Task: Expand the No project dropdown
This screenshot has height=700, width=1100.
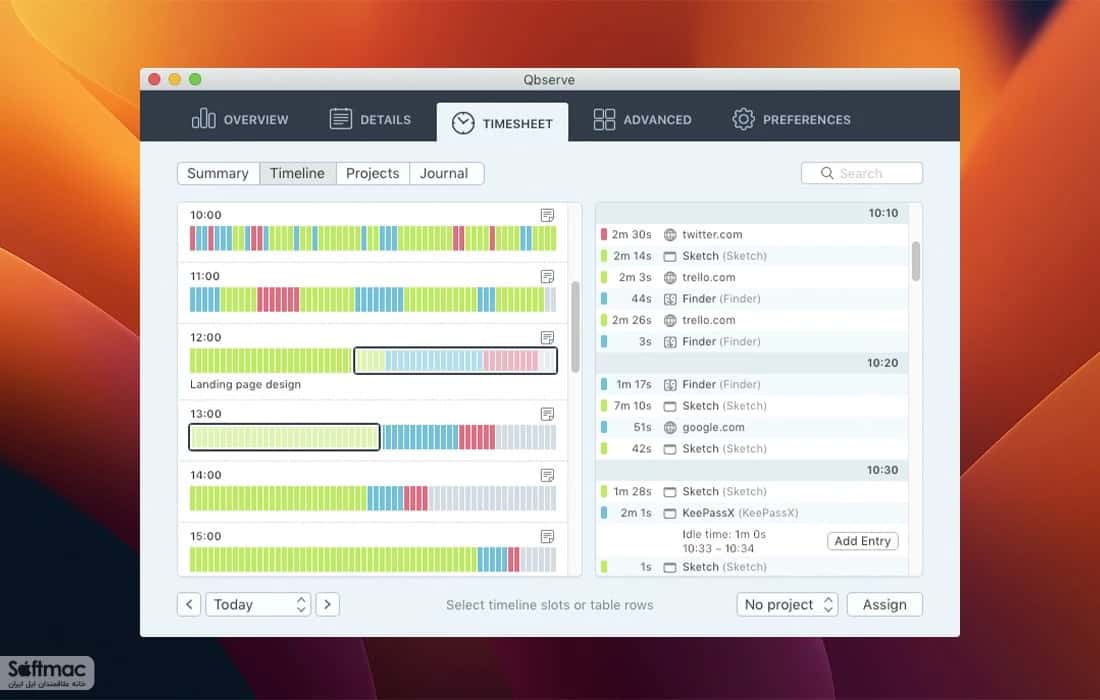Action: pos(787,605)
